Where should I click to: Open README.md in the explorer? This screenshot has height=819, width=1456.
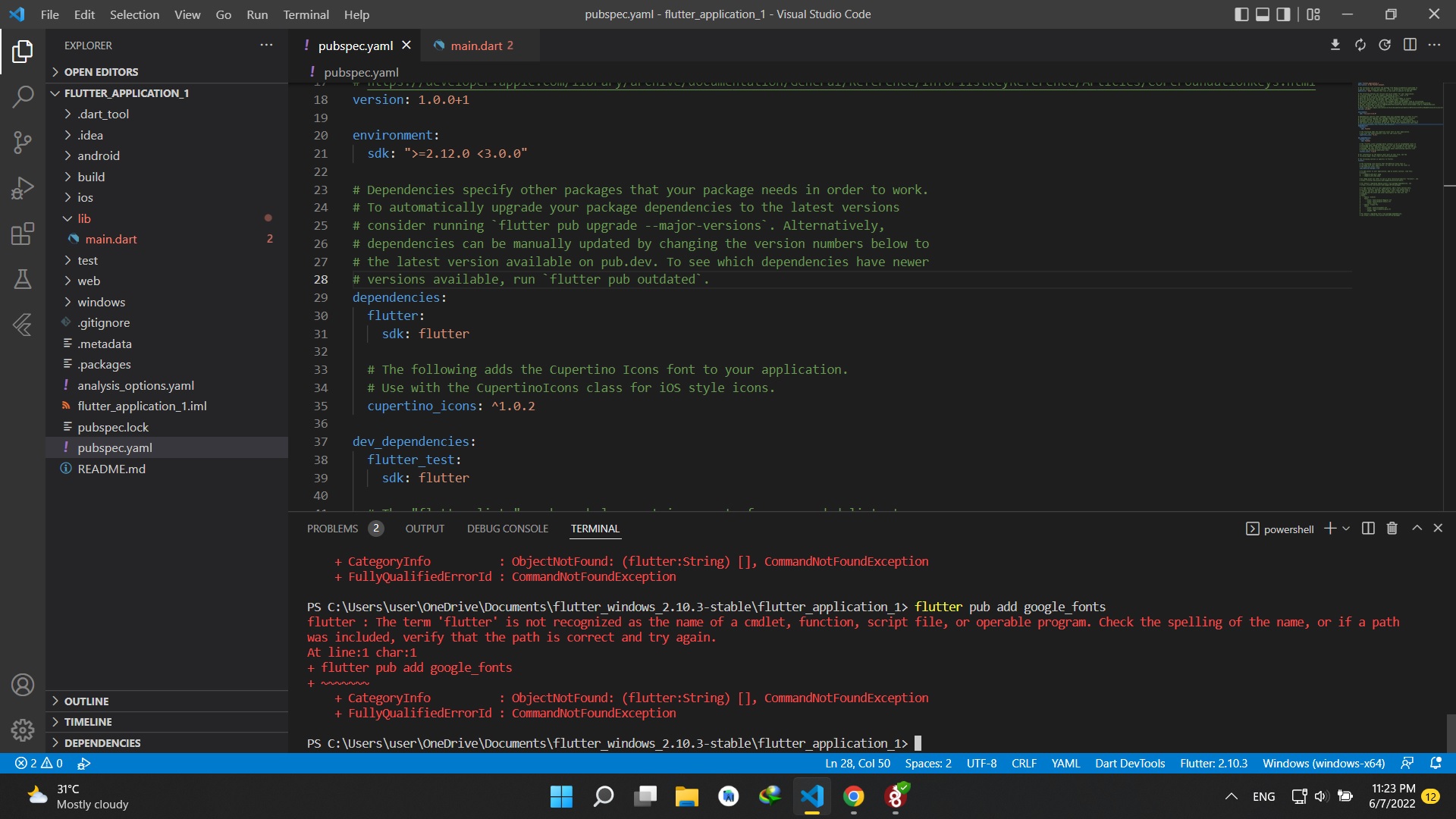pos(167,469)
